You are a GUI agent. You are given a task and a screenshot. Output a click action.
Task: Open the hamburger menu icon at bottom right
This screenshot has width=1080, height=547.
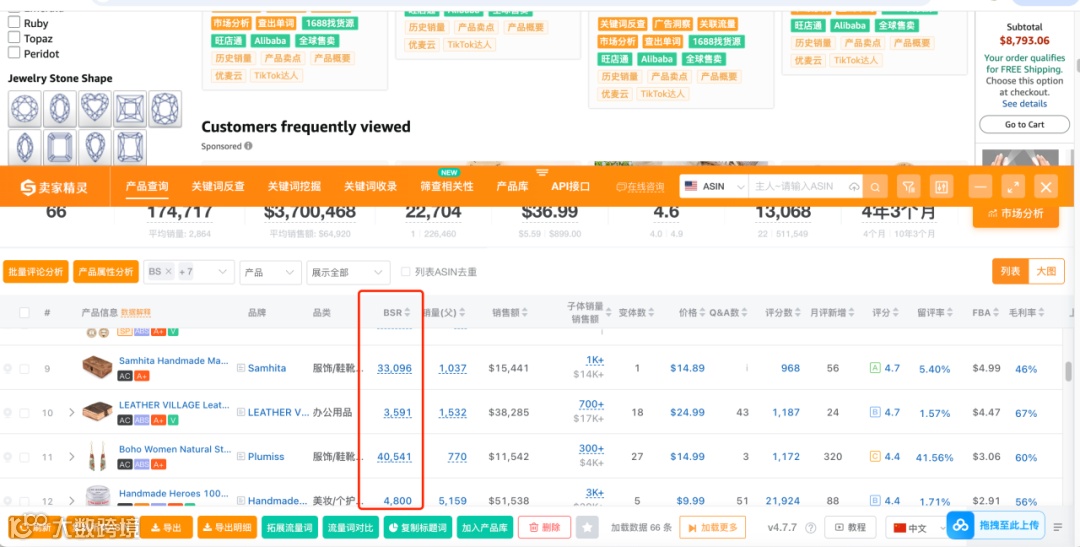pos(1058,528)
